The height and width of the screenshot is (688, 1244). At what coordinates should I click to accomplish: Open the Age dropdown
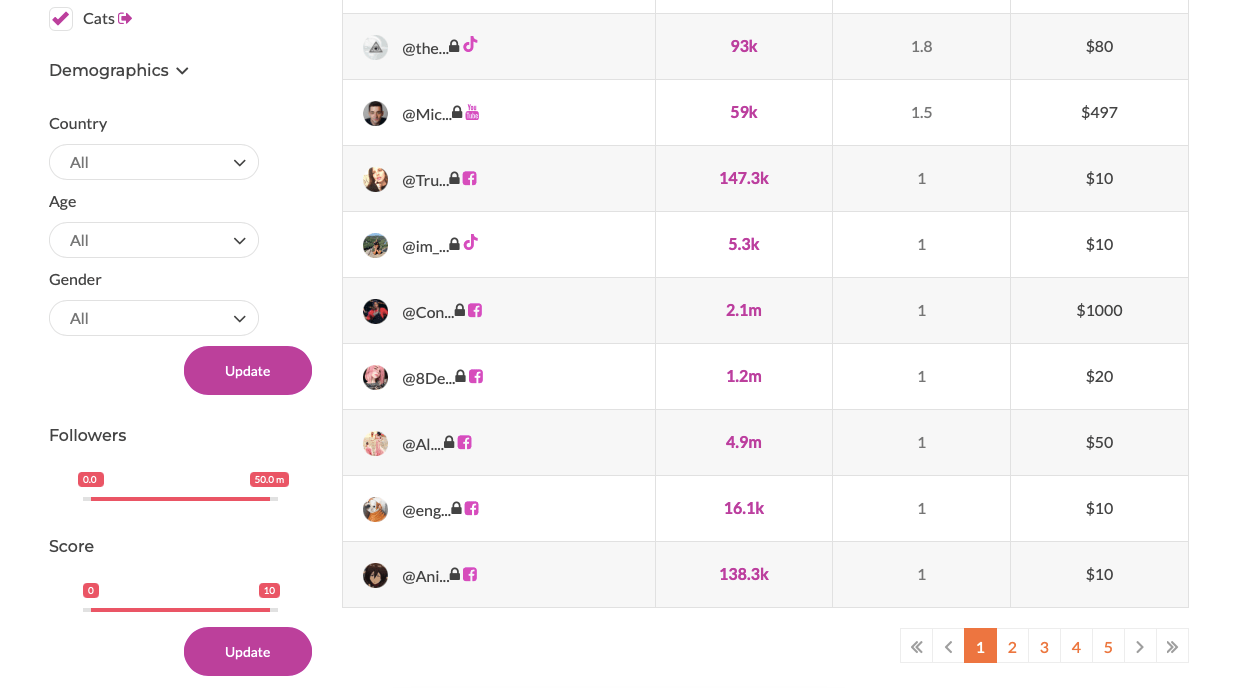tap(154, 240)
